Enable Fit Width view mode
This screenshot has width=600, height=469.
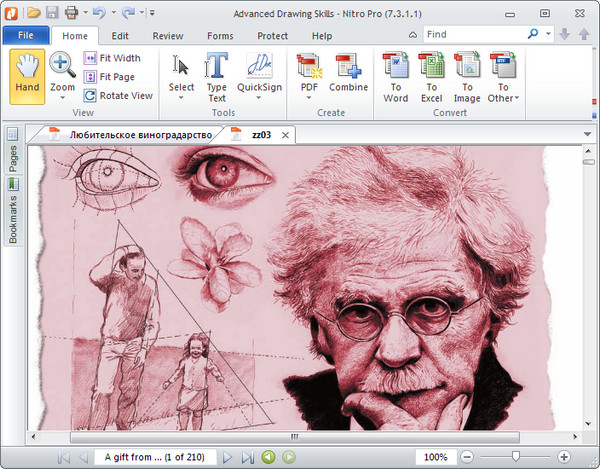click(x=112, y=58)
